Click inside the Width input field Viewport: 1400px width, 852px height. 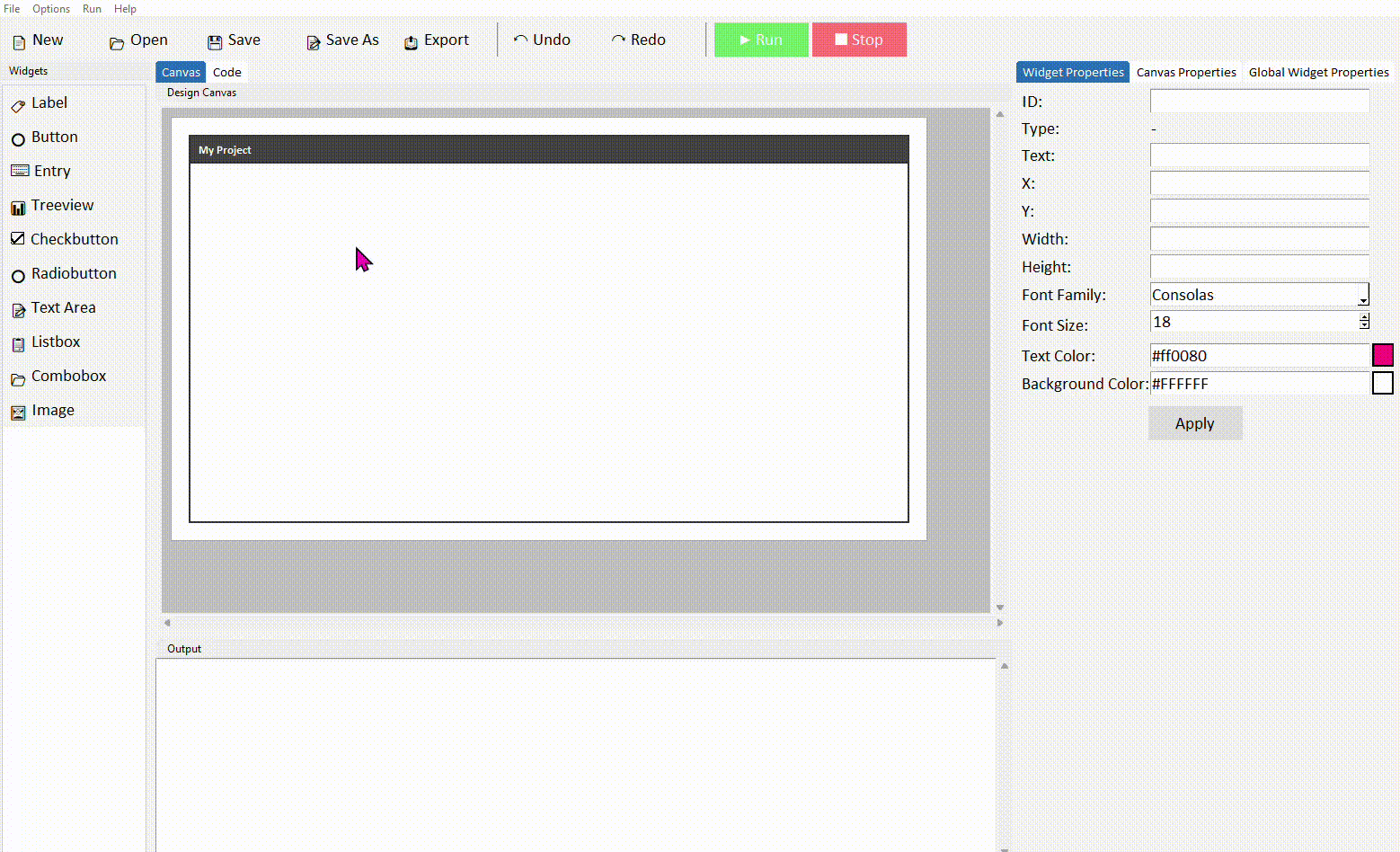click(1258, 238)
